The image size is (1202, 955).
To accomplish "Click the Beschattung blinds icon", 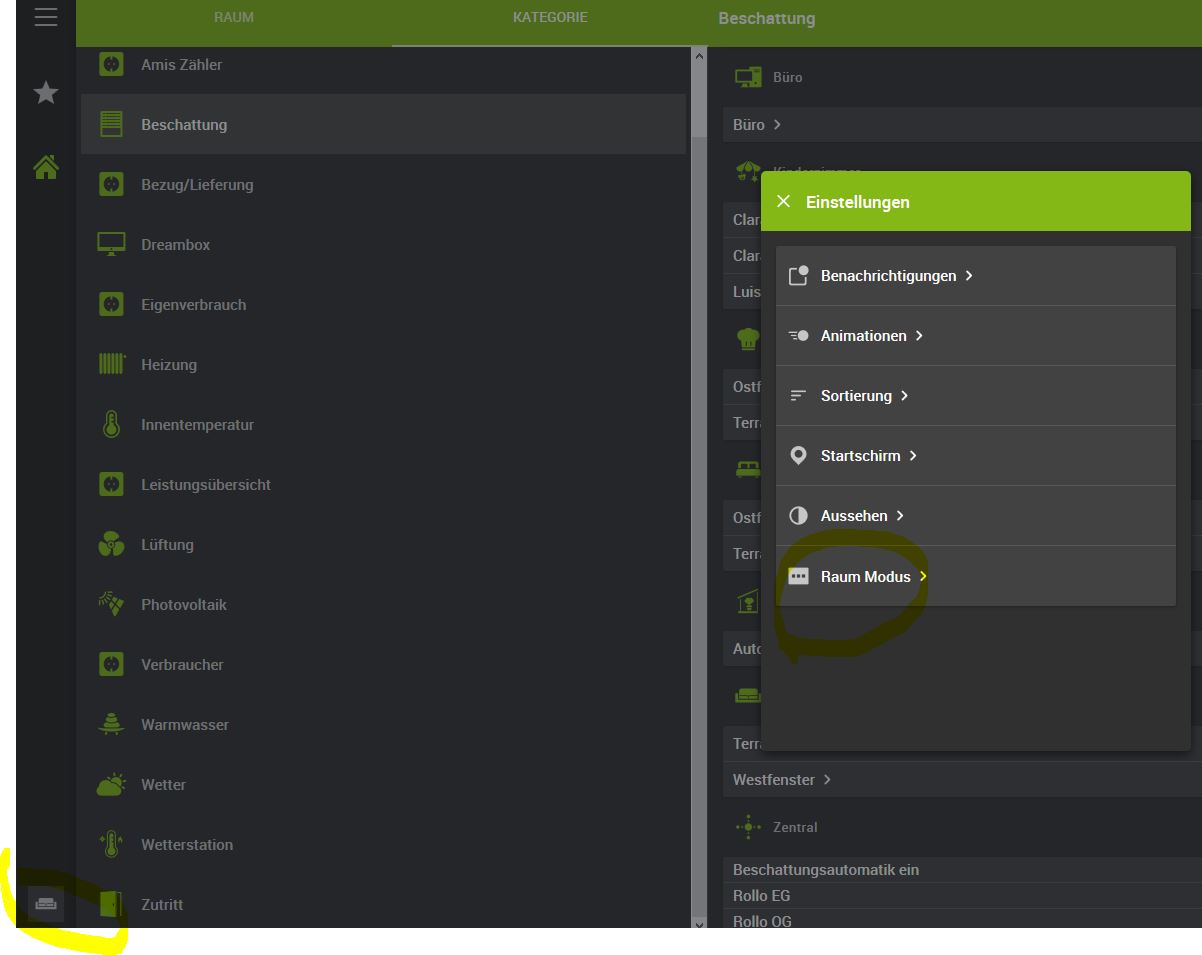I will click(111, 124).
